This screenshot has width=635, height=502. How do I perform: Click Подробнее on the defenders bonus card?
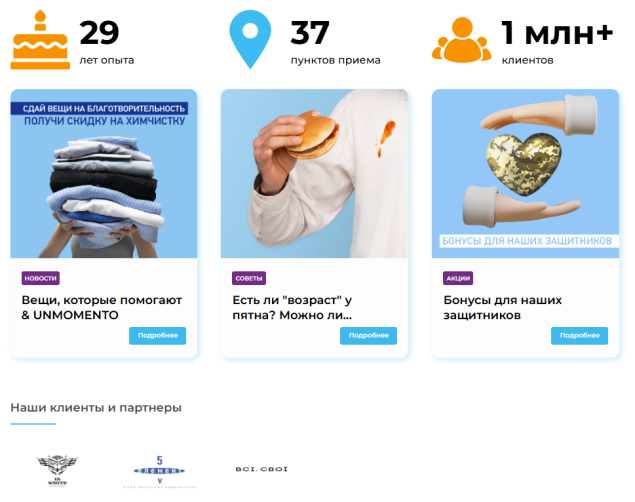pos(580,336)
